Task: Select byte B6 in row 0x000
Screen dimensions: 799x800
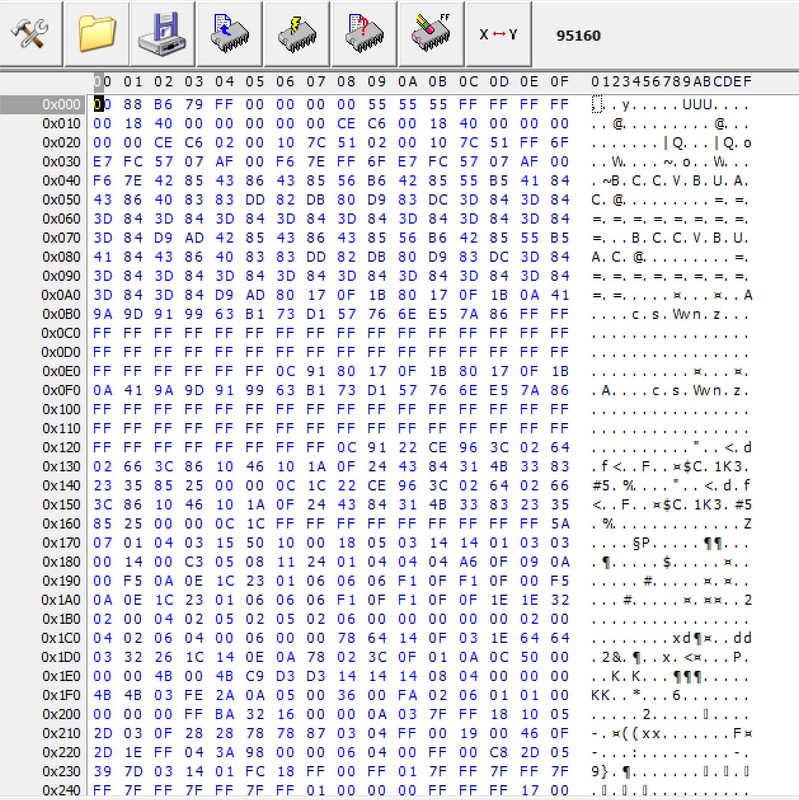Action: coord(163,105)
